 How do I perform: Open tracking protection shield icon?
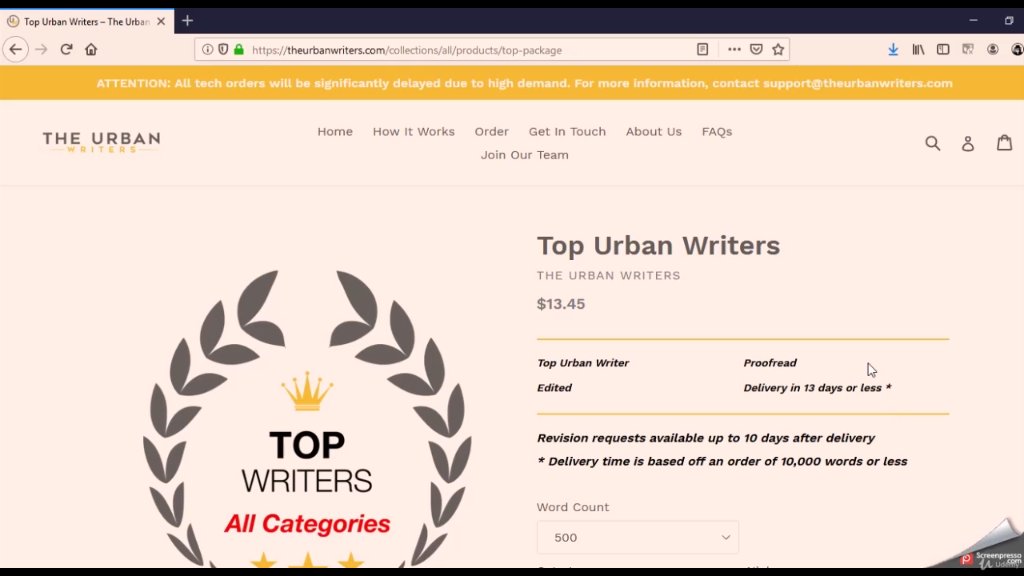click(223, 50)
